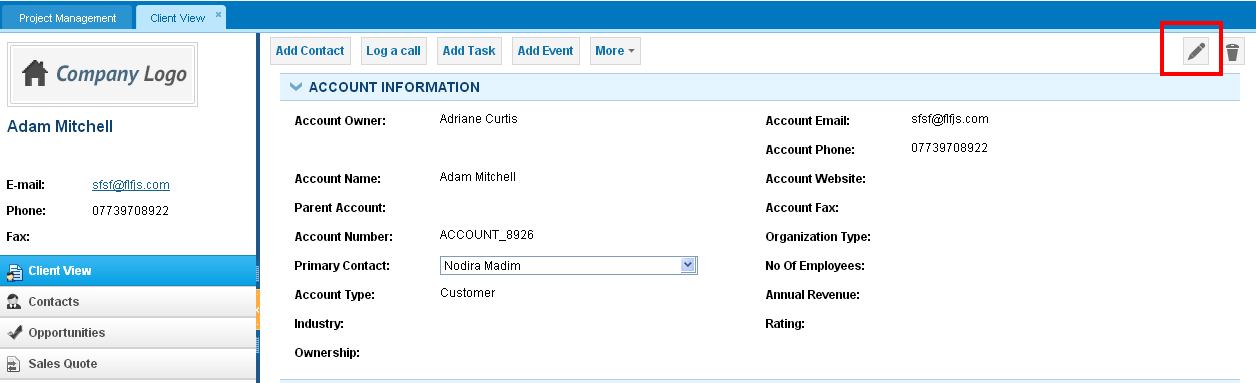
Task: Select Client View in the sidebar
Action: (128, 271)
